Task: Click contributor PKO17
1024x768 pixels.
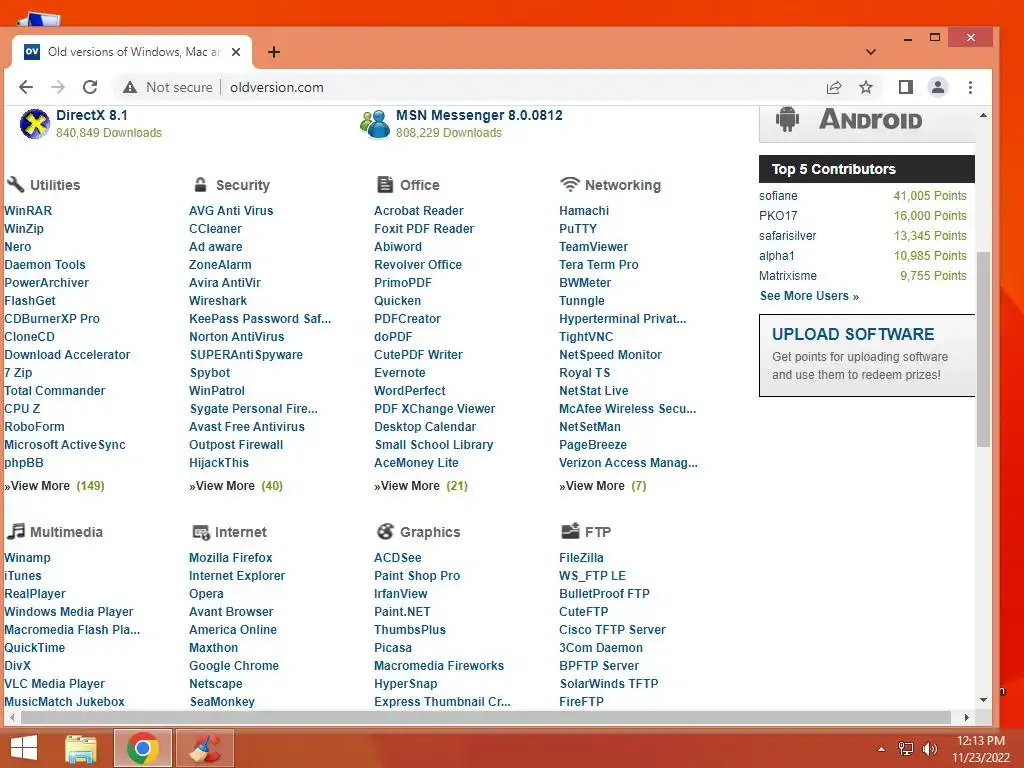Action: pyautogui.click(x=778, y=216)
